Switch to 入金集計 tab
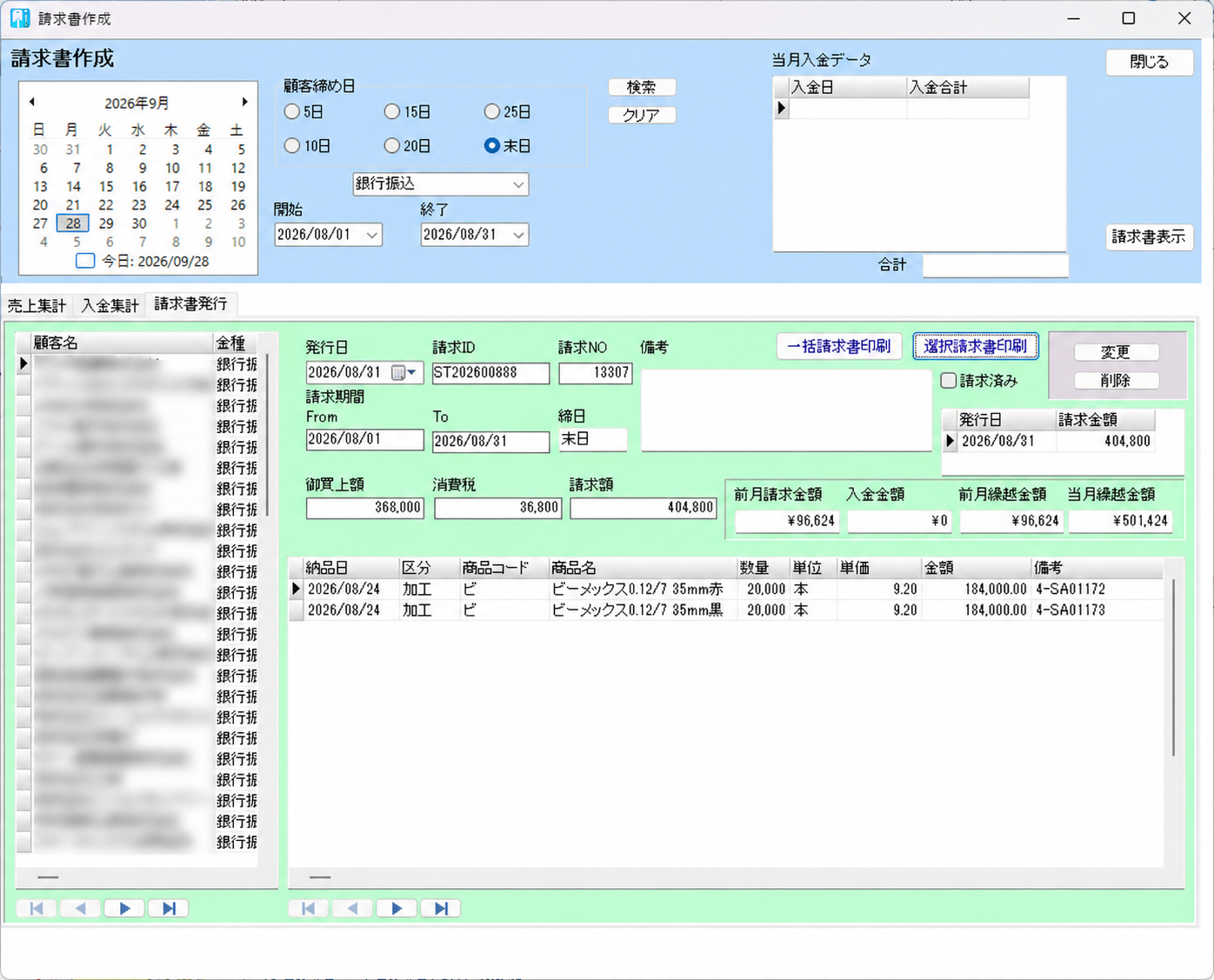Viewport: 1214px width, 980px height. 110,306
